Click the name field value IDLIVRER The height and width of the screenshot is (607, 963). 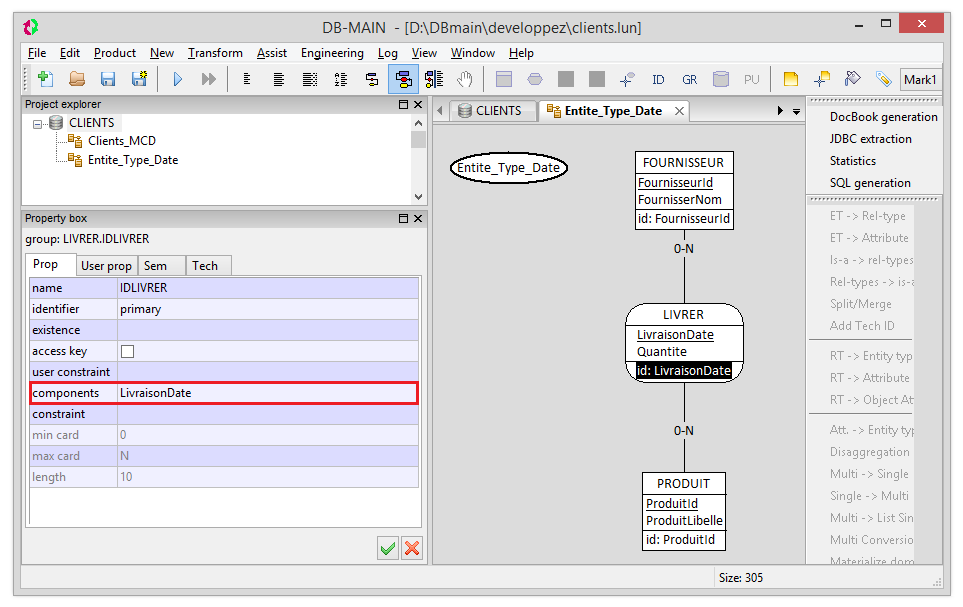point(268,288)
